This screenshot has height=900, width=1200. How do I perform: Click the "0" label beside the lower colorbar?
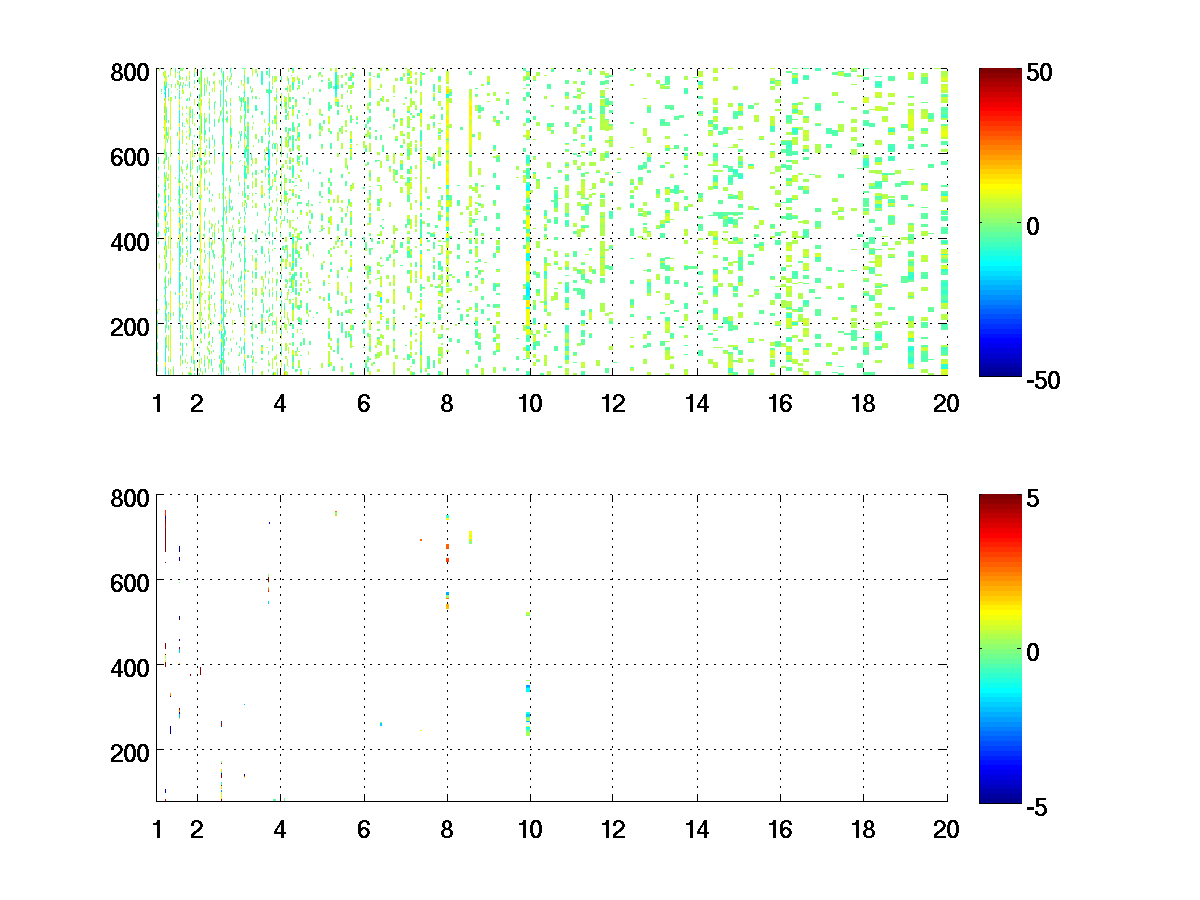click(x=1033, y=651)
